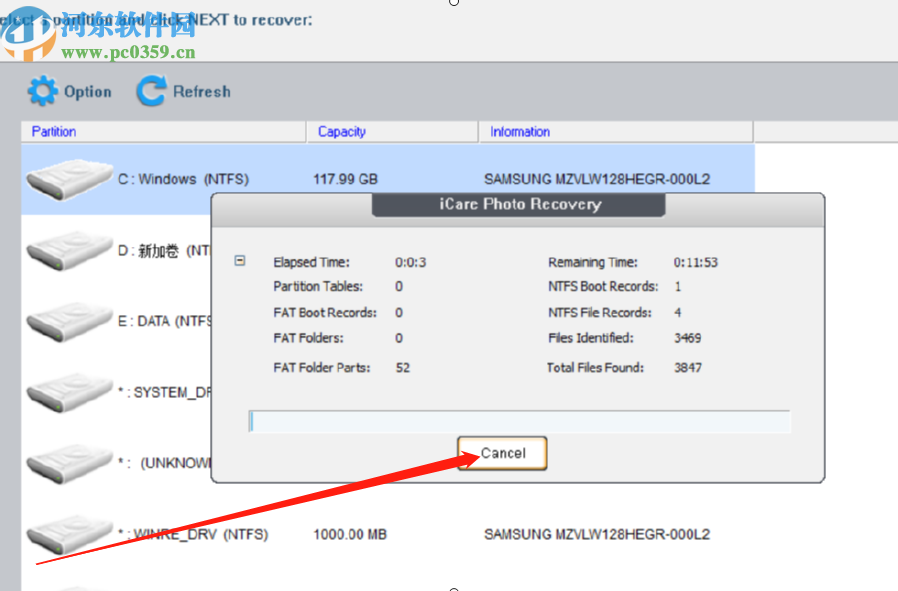
Task: Click SAMSUNG info in C: row
Action: point(597,179)
